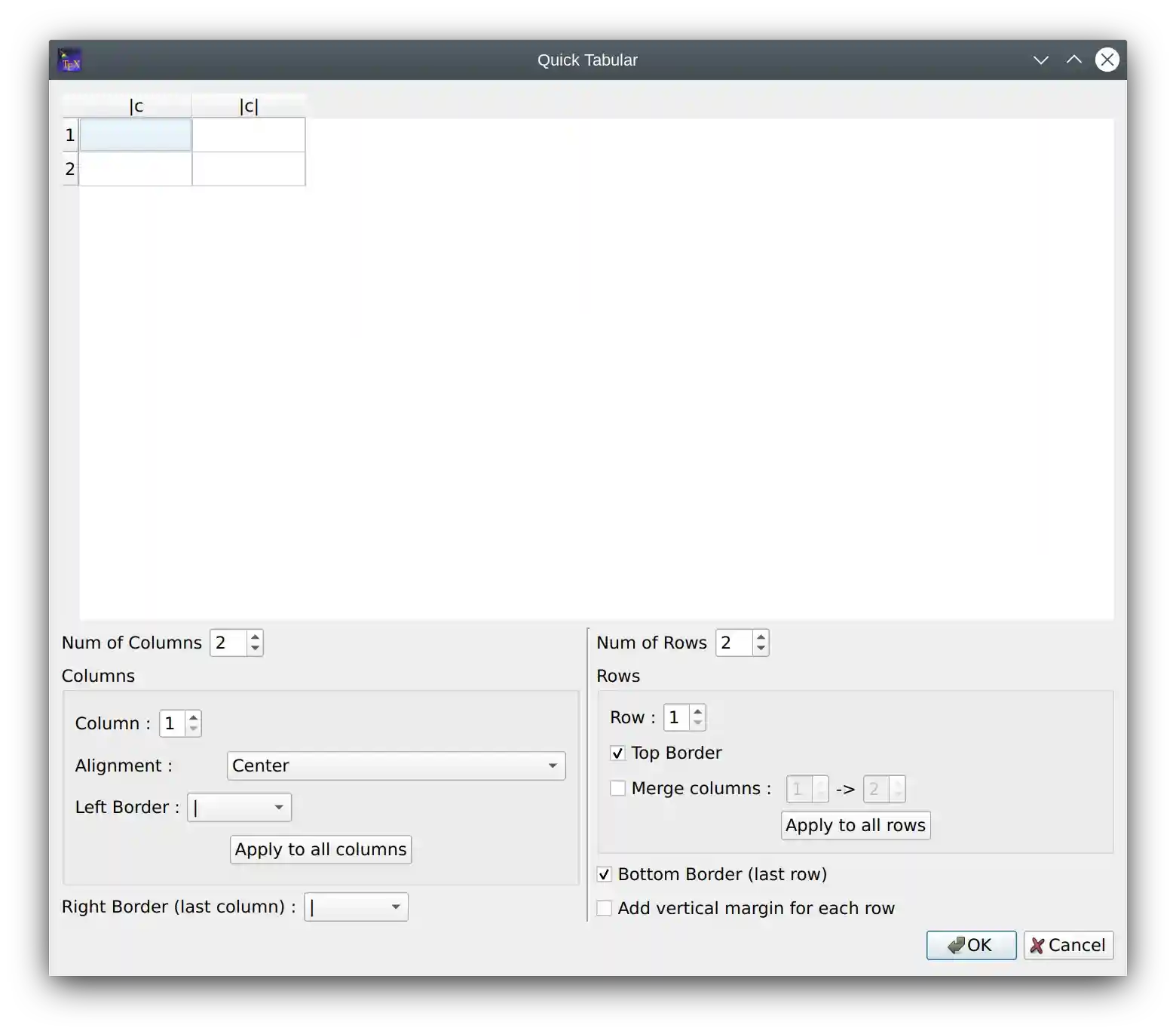
Task: Increment the Row number spinner
Action: pos(697,711)
